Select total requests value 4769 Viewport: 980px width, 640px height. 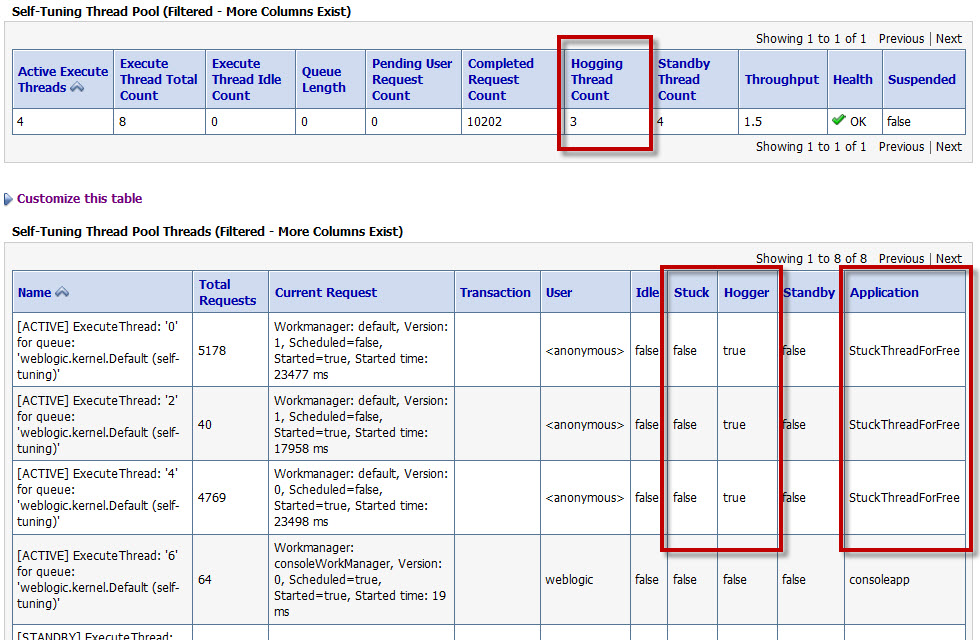212,498
